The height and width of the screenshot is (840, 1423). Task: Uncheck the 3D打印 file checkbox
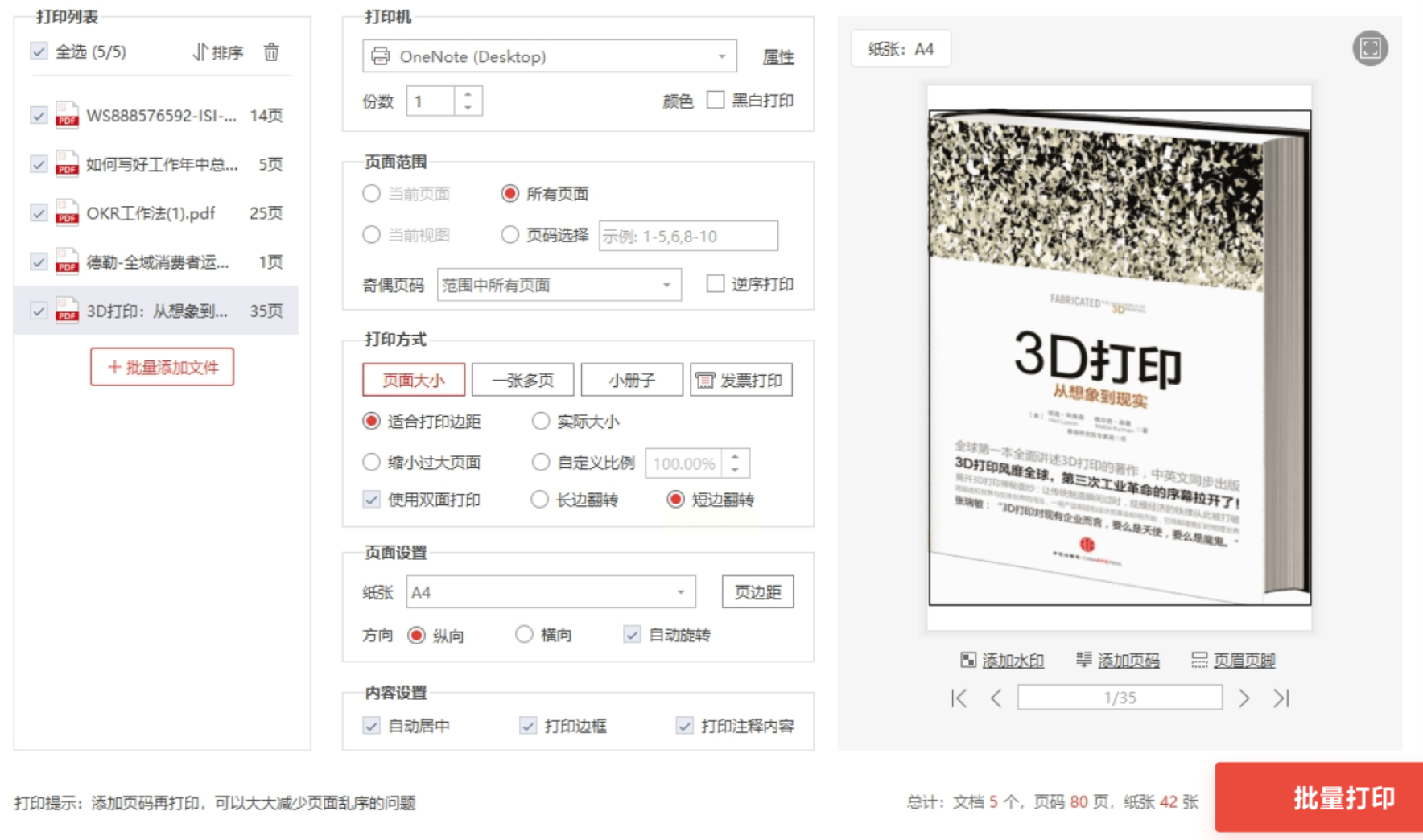[39, 311]
